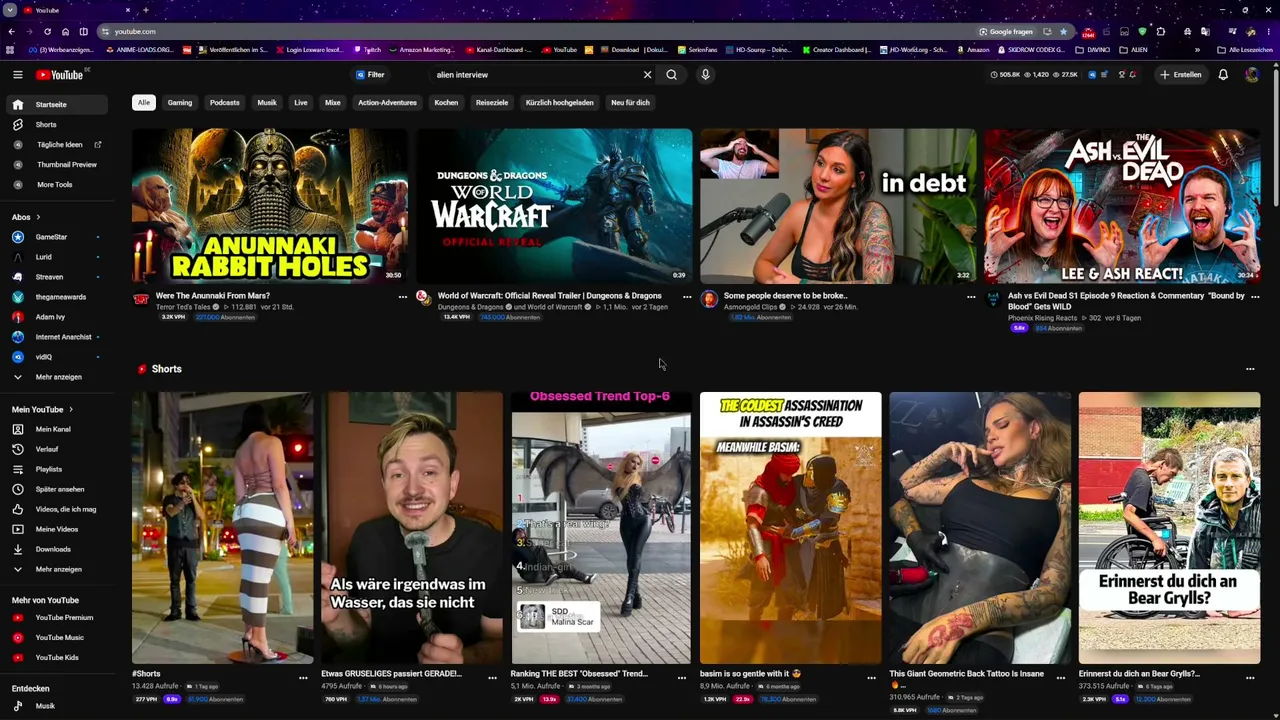Open options for the Bear Grylls short
This screenshot has height=720, width=1280.
coord(1250,678)
